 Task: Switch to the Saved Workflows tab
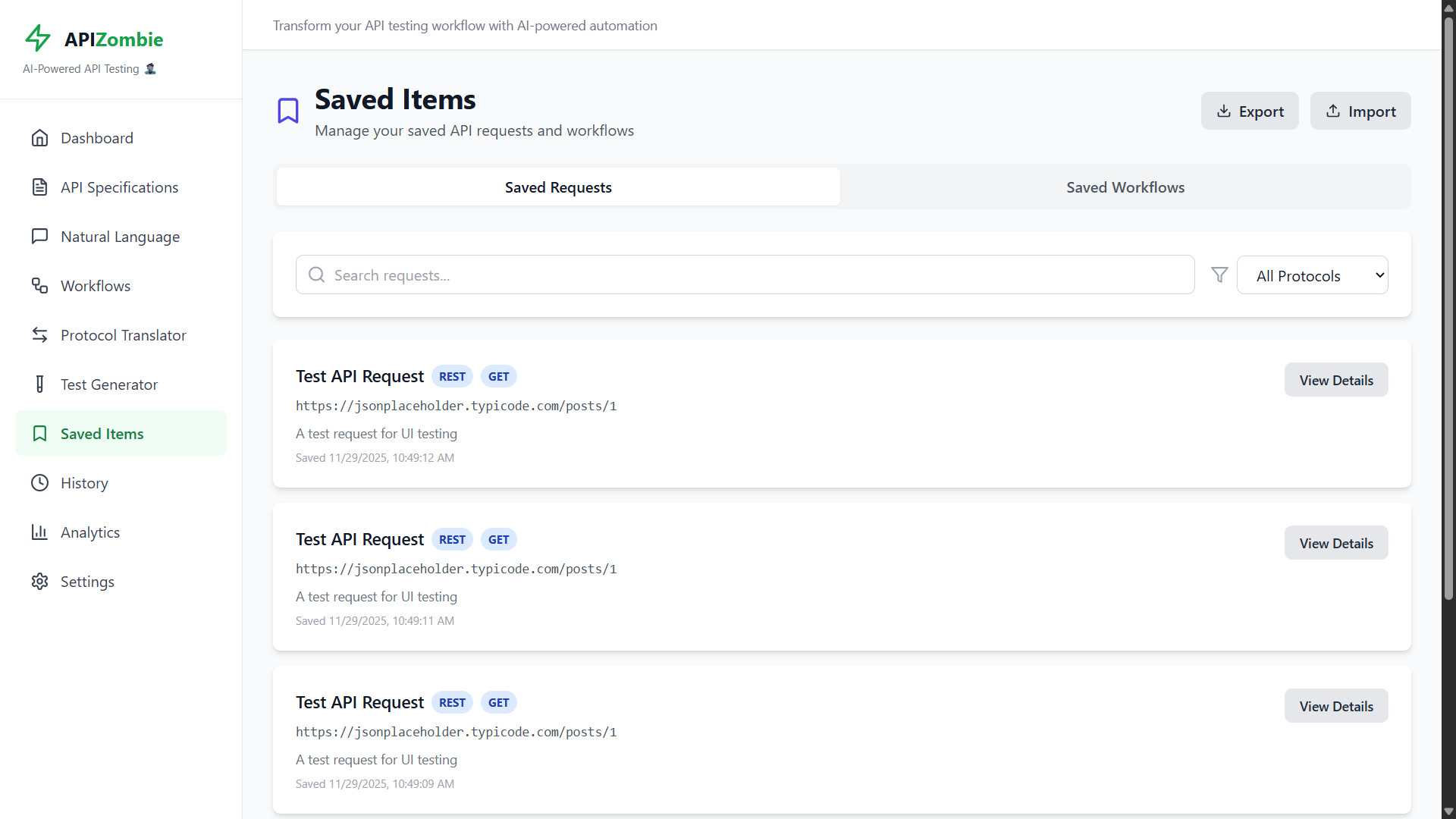(x=1125, y=187)
